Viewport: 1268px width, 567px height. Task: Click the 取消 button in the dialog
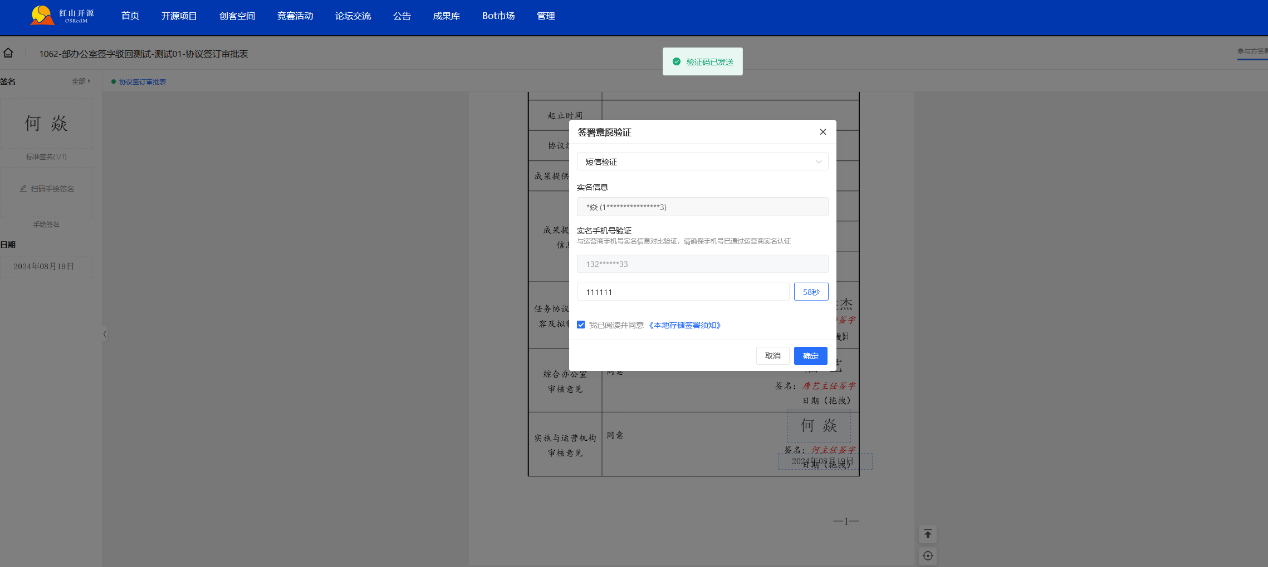[x=773, y=356]
